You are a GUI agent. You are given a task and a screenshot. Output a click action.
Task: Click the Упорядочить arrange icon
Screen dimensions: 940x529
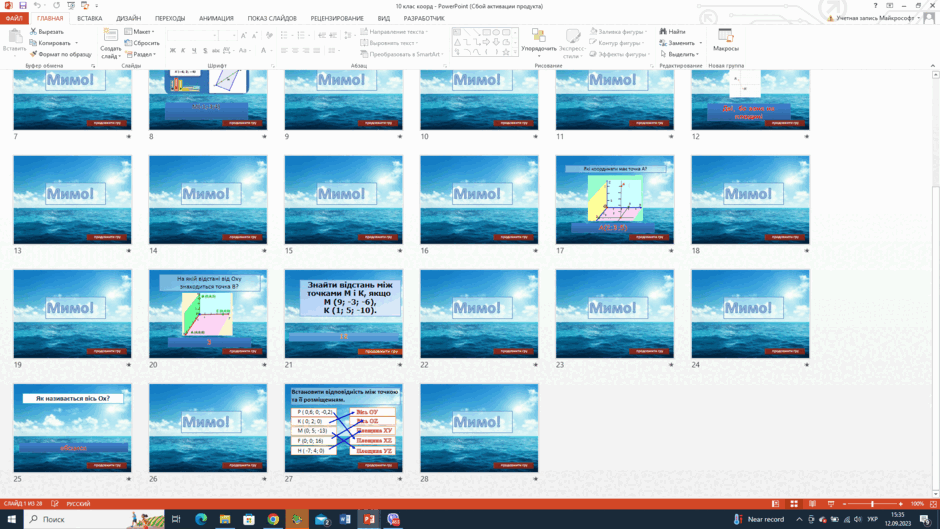click(x=538, y=37)
